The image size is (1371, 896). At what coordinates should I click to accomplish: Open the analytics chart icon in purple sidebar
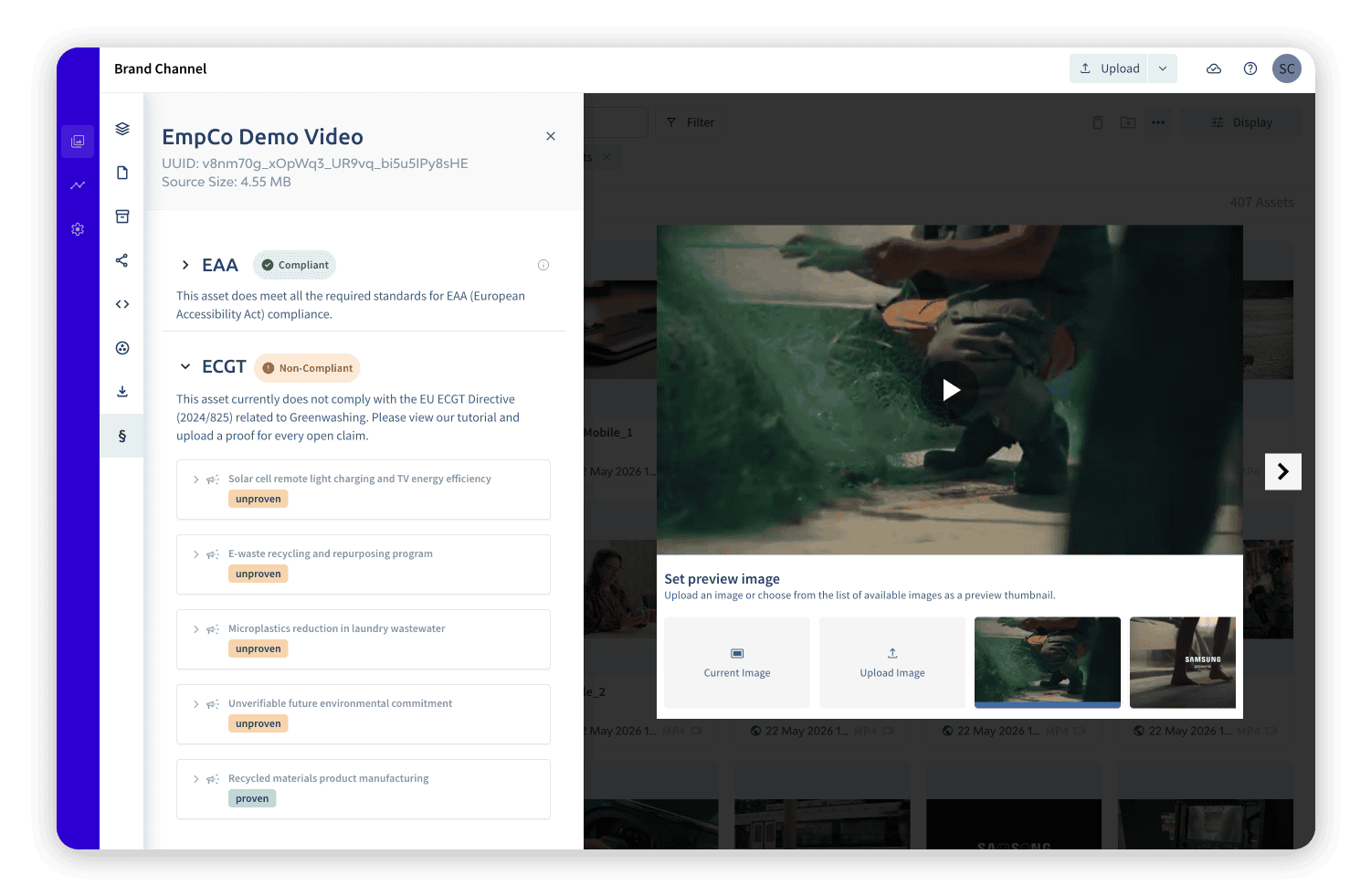[x=78, y=185]
